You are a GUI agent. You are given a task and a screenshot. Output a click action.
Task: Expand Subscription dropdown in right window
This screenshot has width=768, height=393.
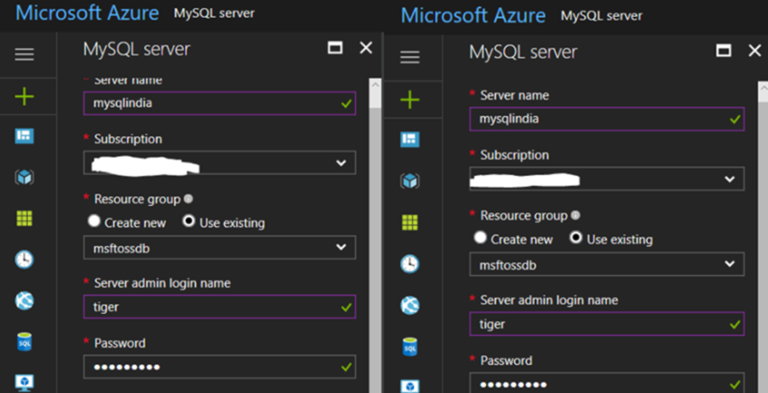[x=607, y=179]
